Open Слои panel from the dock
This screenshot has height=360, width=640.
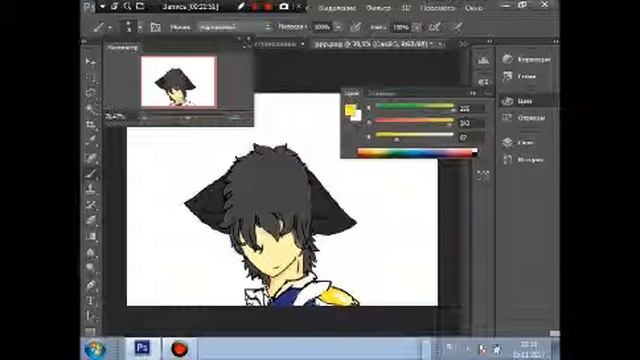click(518, 142)
